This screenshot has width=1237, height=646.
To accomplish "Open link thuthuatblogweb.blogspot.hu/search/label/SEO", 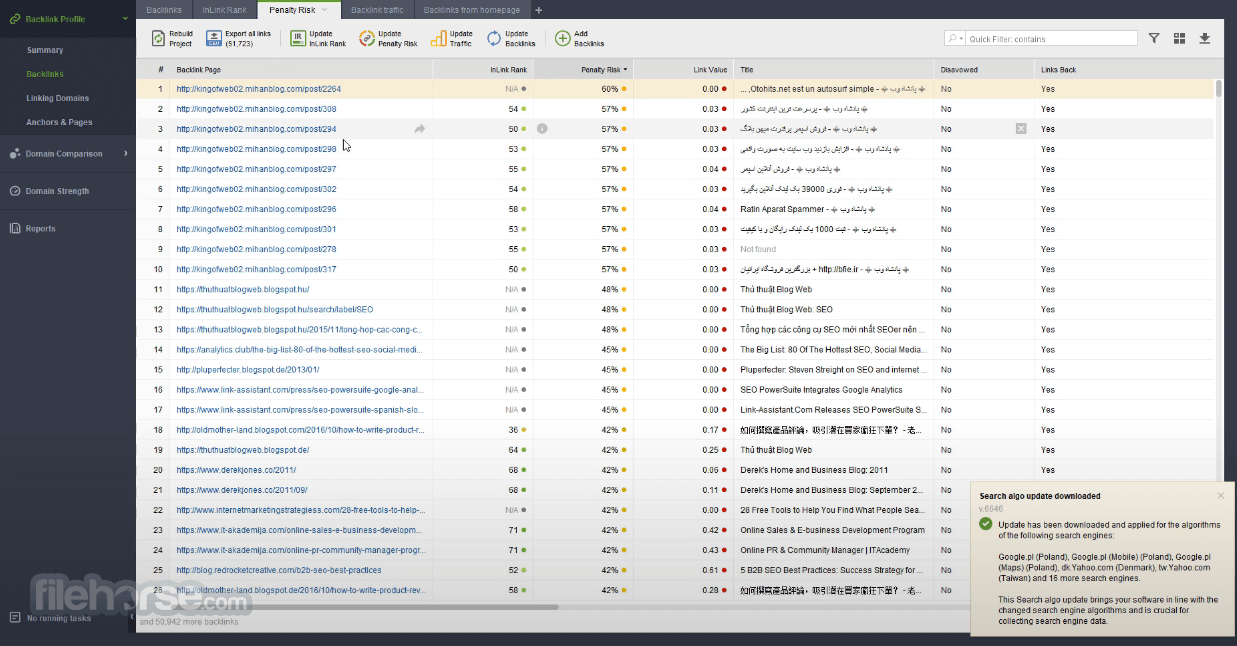I will (x=275, y=309).
